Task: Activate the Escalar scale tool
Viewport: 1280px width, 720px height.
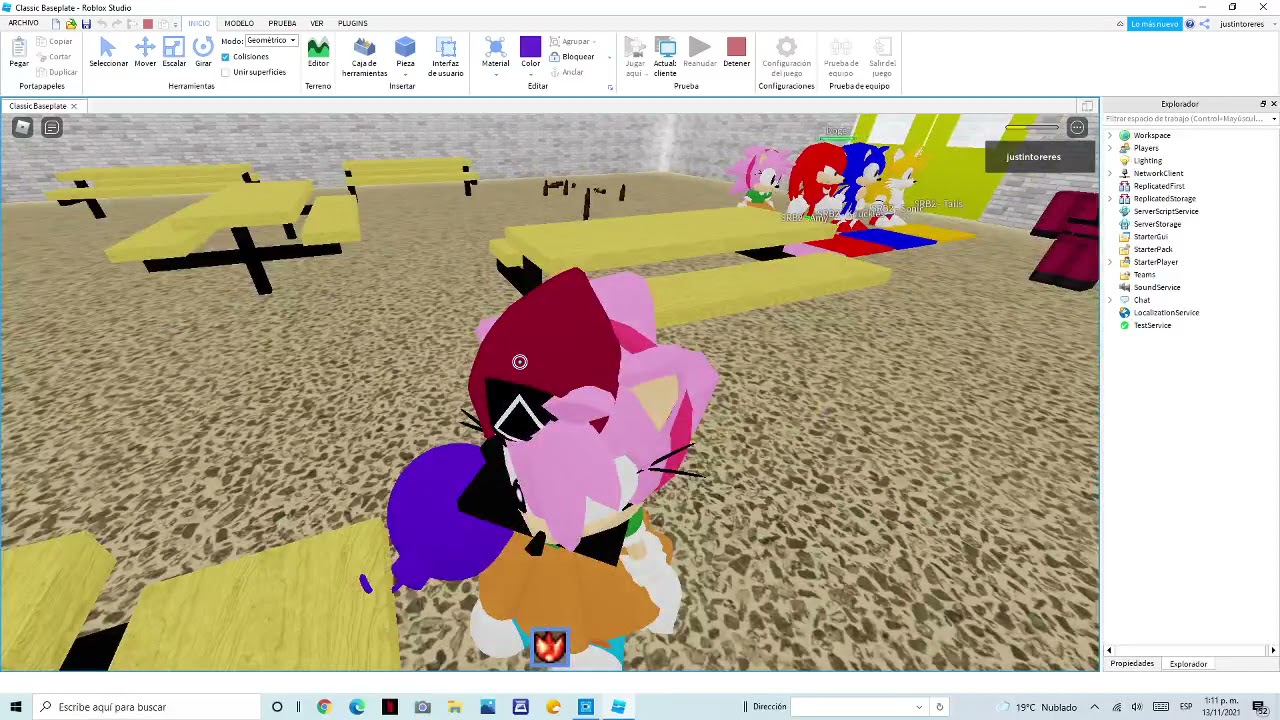Action: 174,52
